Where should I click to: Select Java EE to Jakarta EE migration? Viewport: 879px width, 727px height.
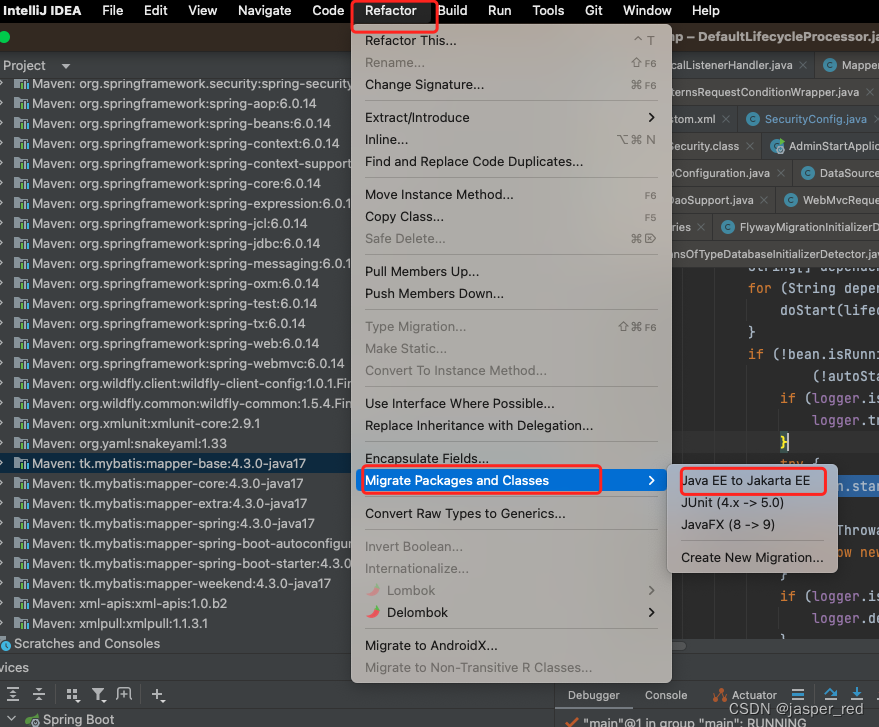752,480
